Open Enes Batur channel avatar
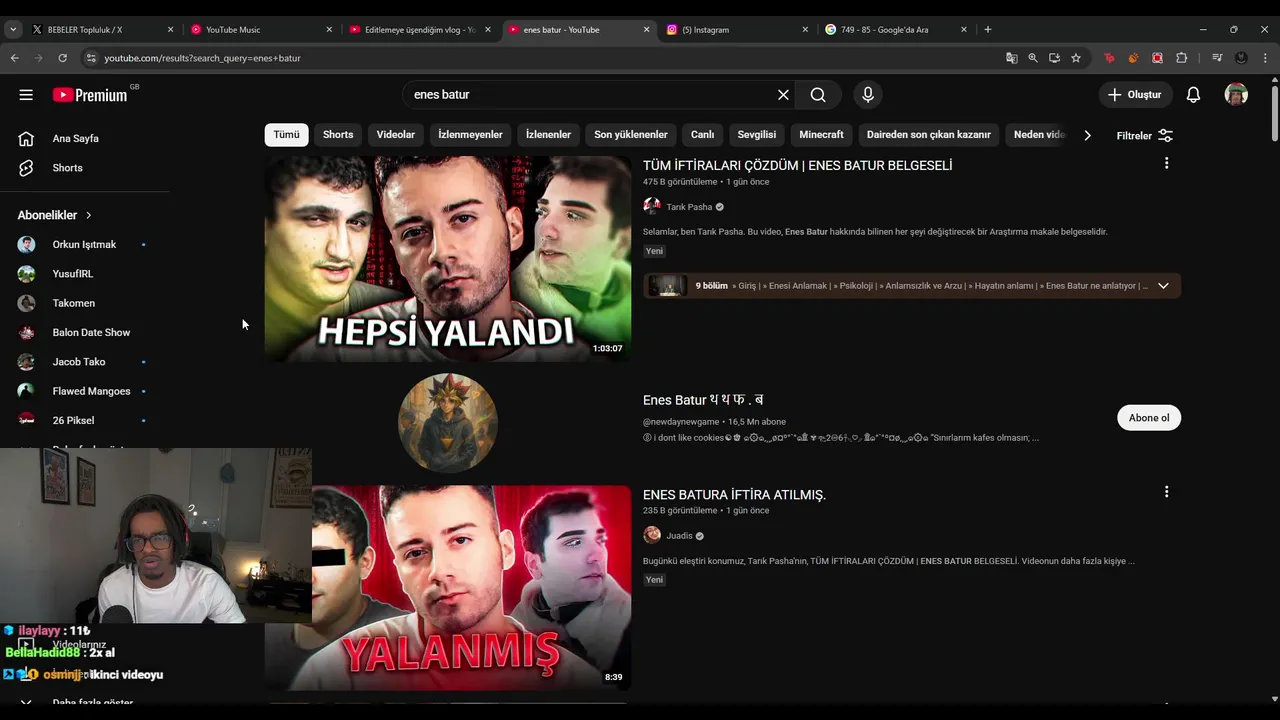Screen dimensions: 1280x720 448,423
